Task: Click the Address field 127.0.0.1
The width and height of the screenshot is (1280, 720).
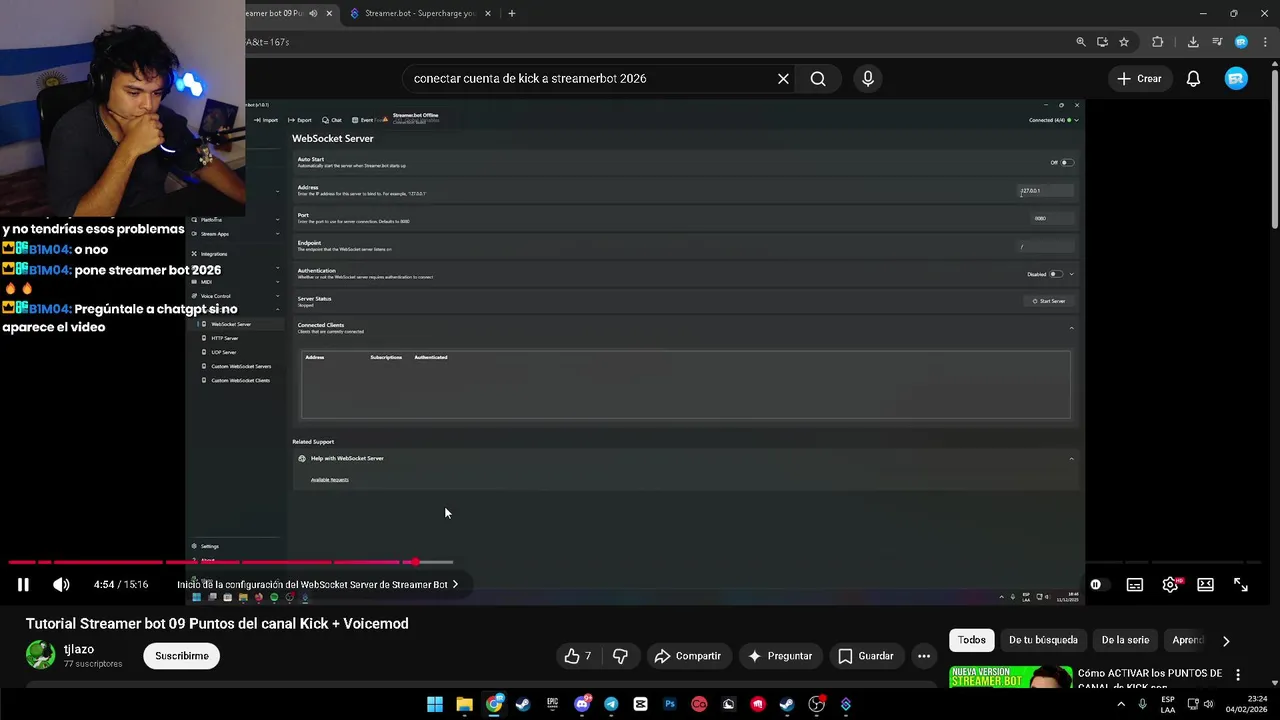Action: click(x=1045, y=190)
